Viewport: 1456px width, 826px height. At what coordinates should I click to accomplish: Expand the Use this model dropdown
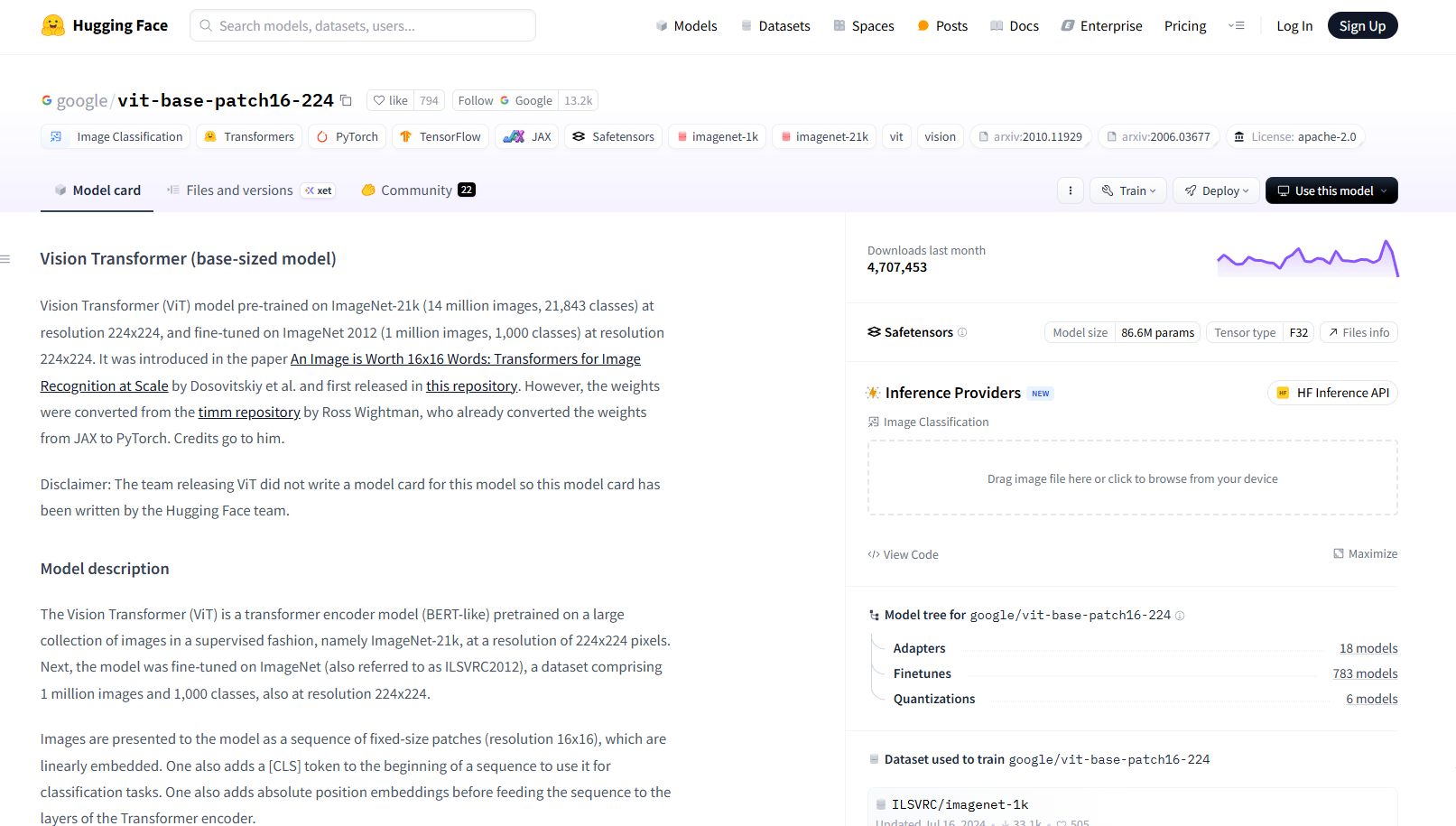(x=1331, y=190)
